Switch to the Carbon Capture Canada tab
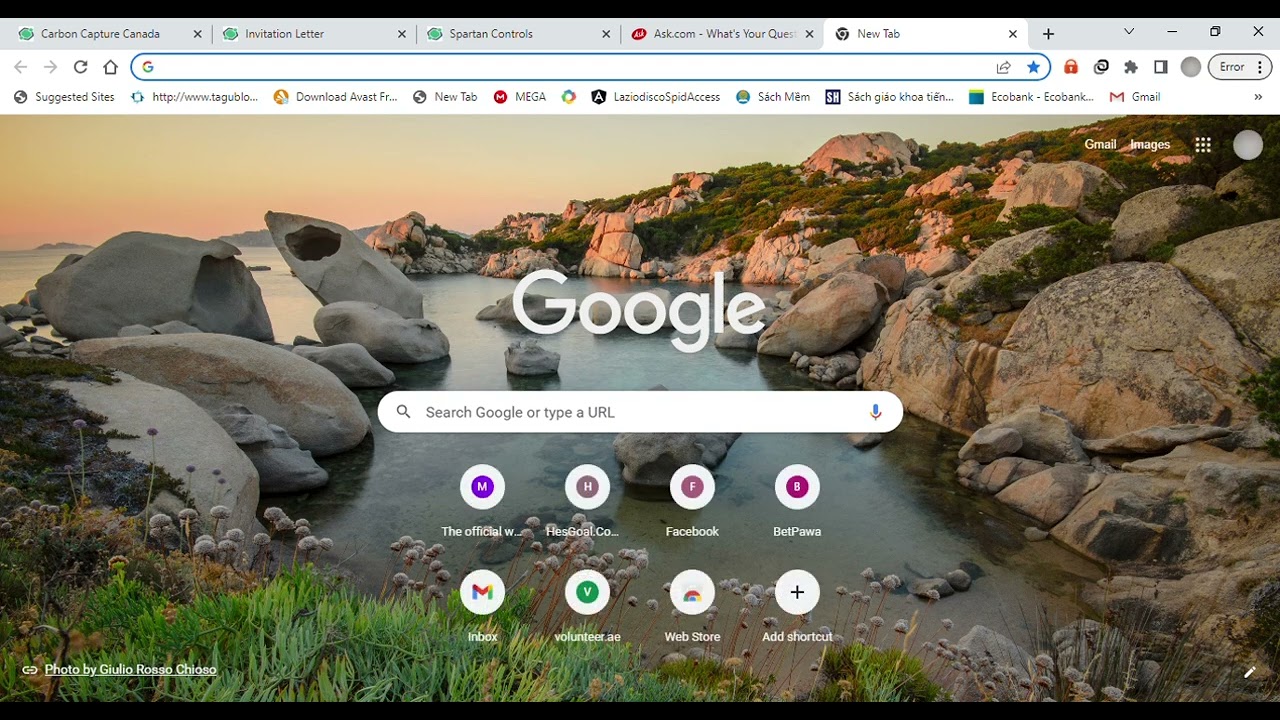1280x720 pixels. coord(100,34)
